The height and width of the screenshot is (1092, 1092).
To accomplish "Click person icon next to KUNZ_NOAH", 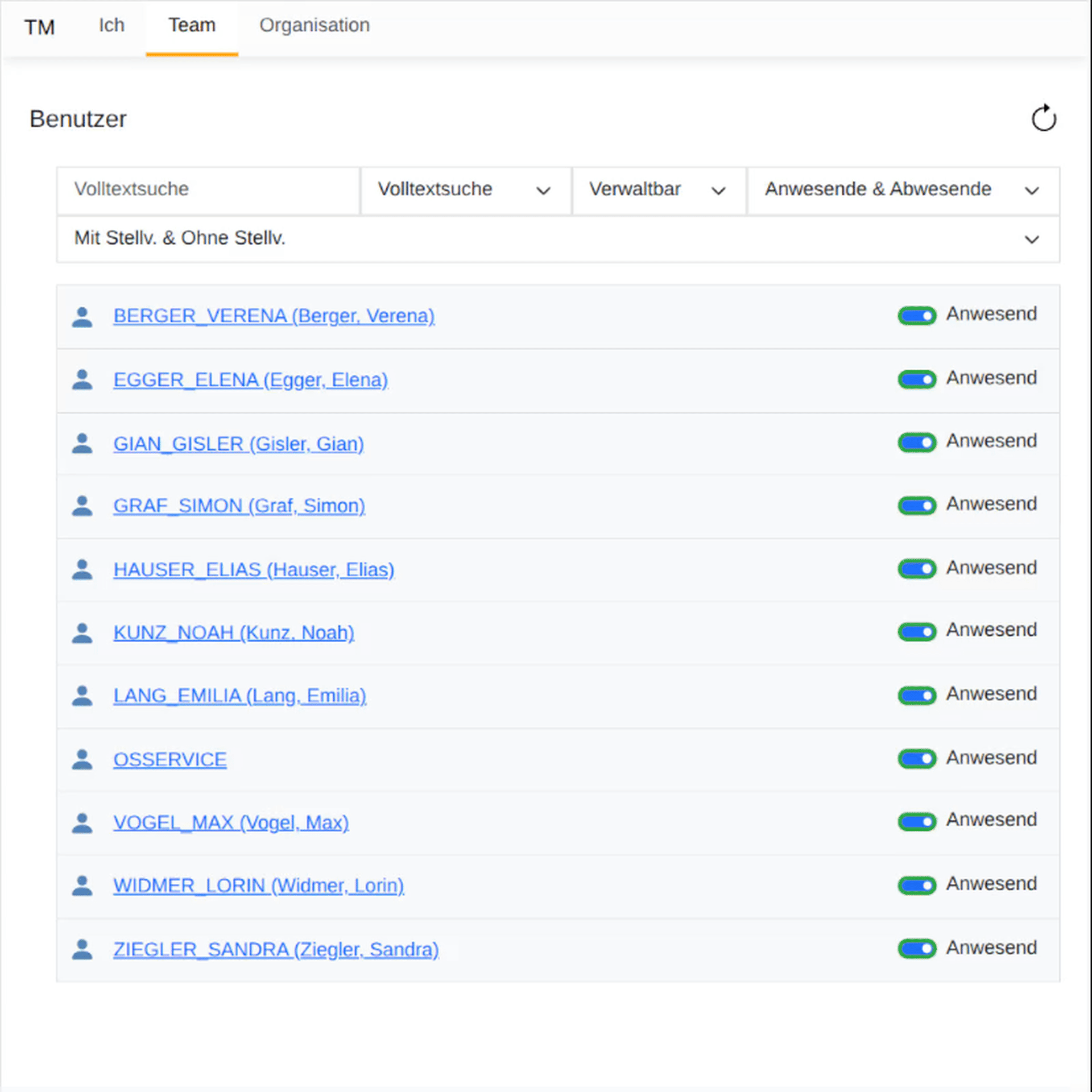I will point(82,632).
